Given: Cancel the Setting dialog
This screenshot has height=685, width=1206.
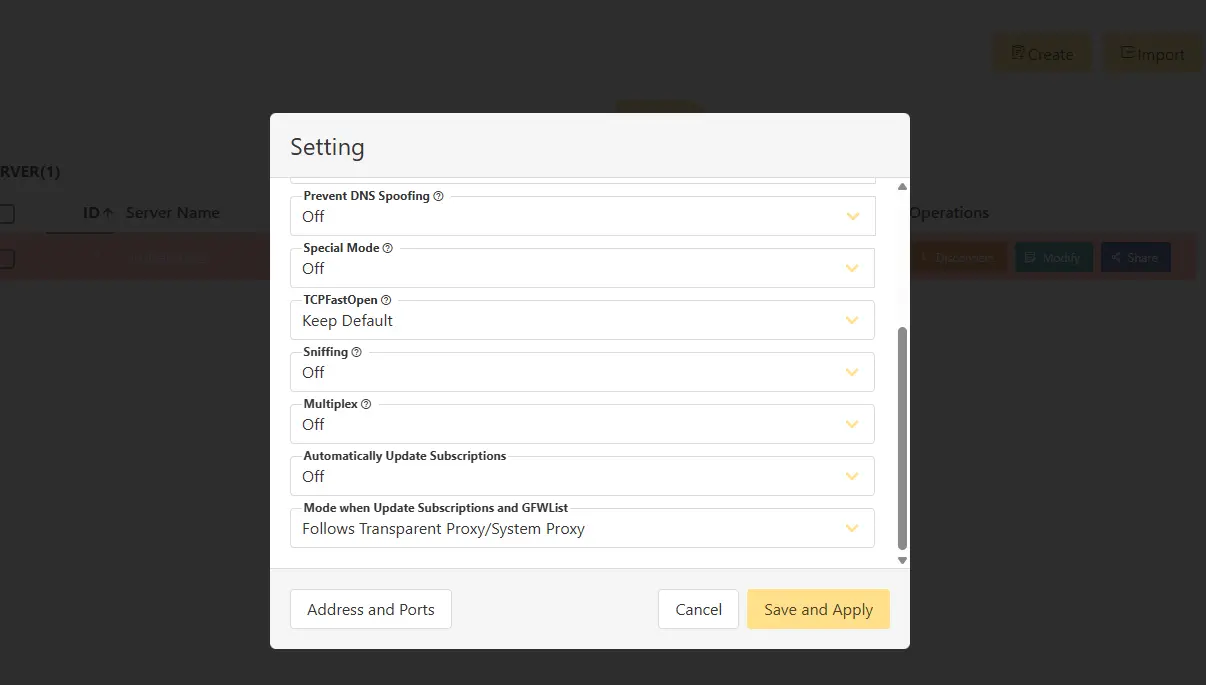Looking at the screenshot, I should click(x=698, y=609).
